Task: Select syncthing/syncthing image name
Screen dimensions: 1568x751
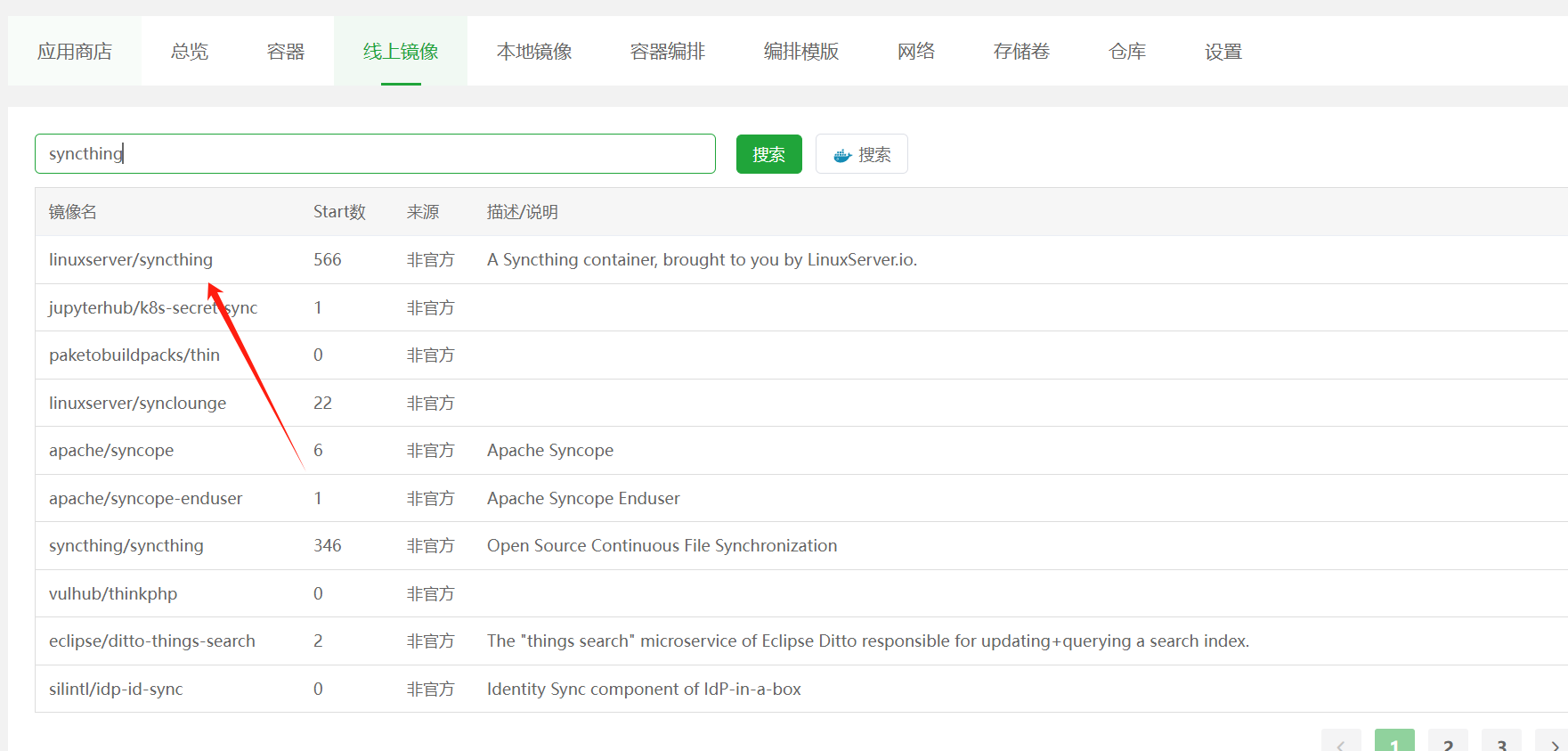Action: (126, 545)
